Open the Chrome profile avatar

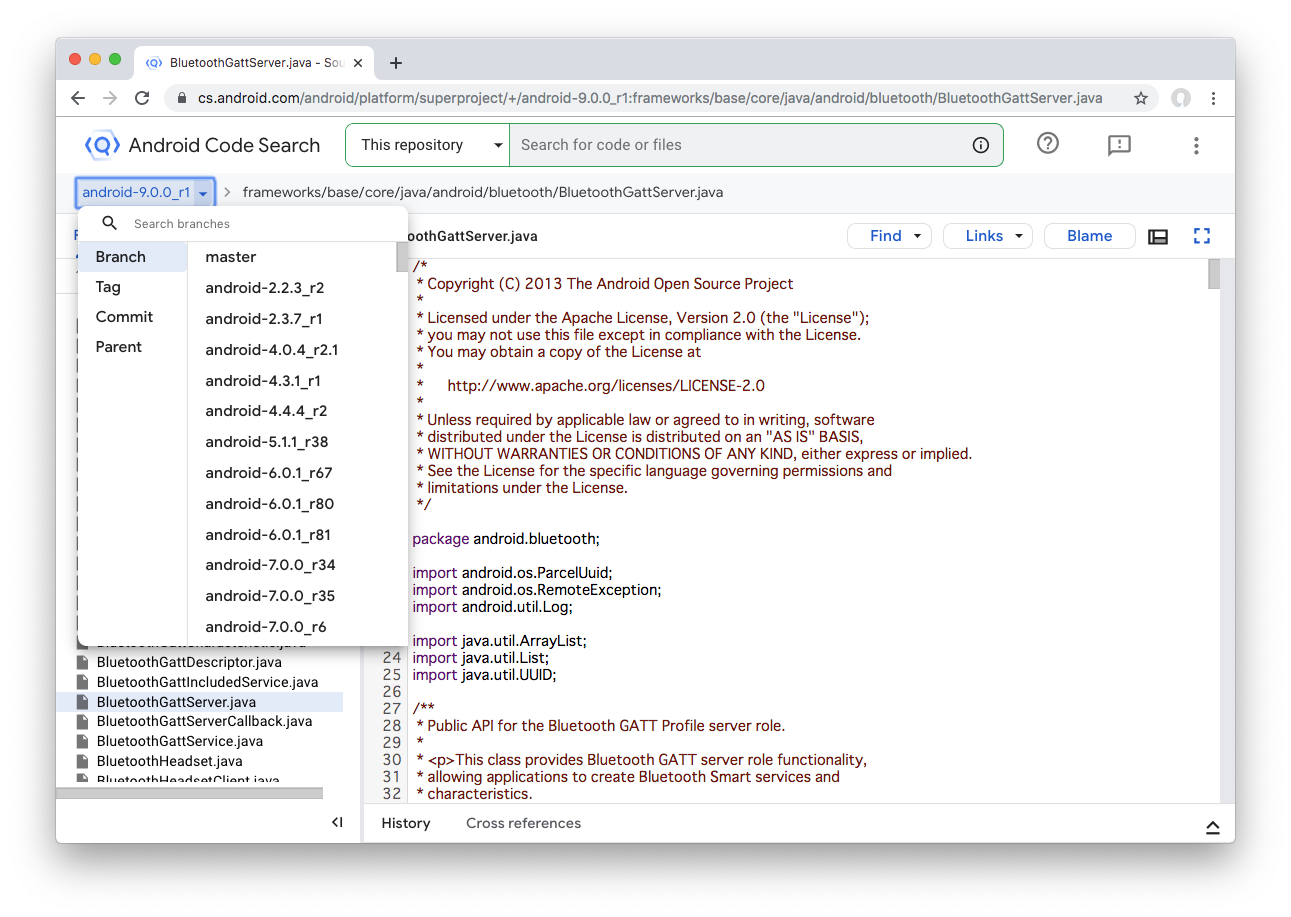click(1181, 98)
